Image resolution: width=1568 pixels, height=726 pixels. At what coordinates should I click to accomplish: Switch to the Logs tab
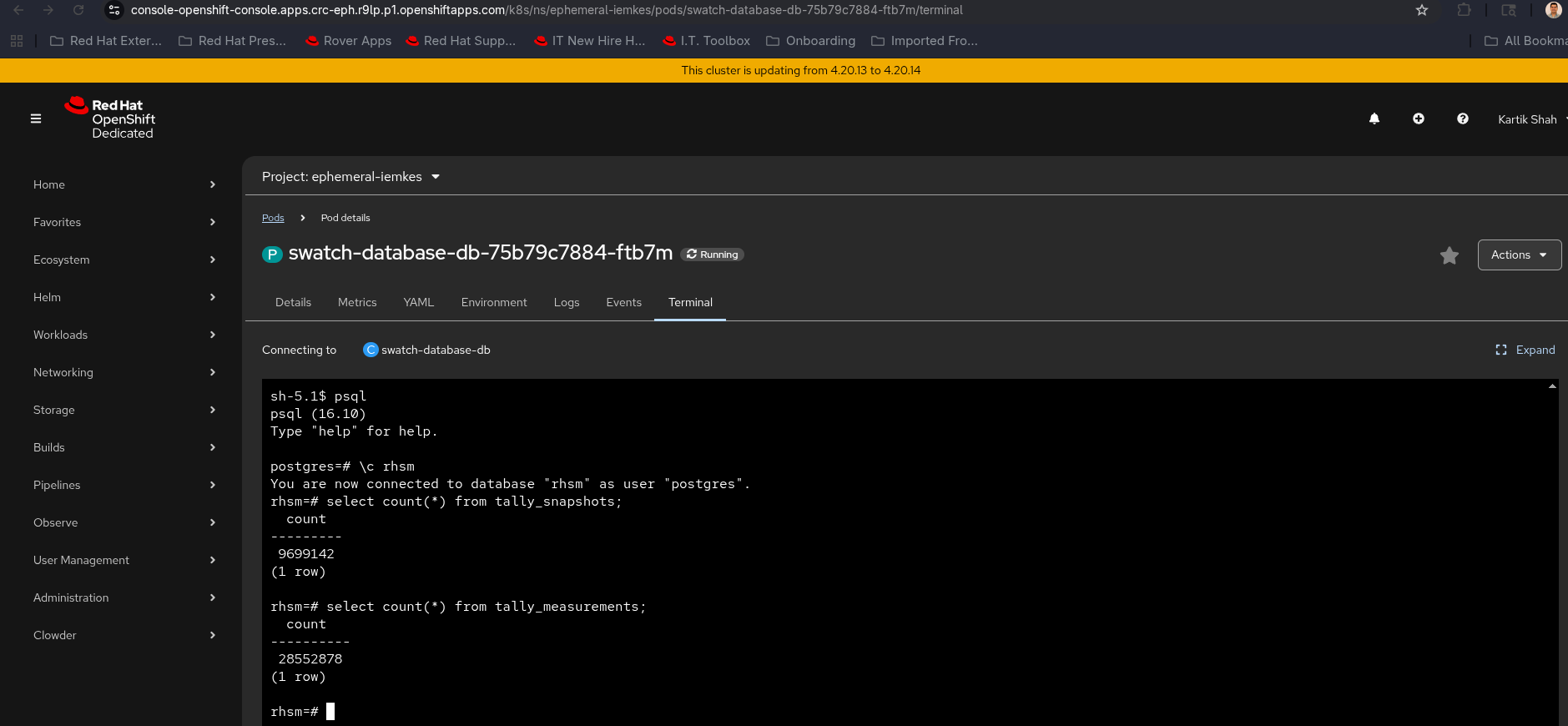[x=567, y=302]
